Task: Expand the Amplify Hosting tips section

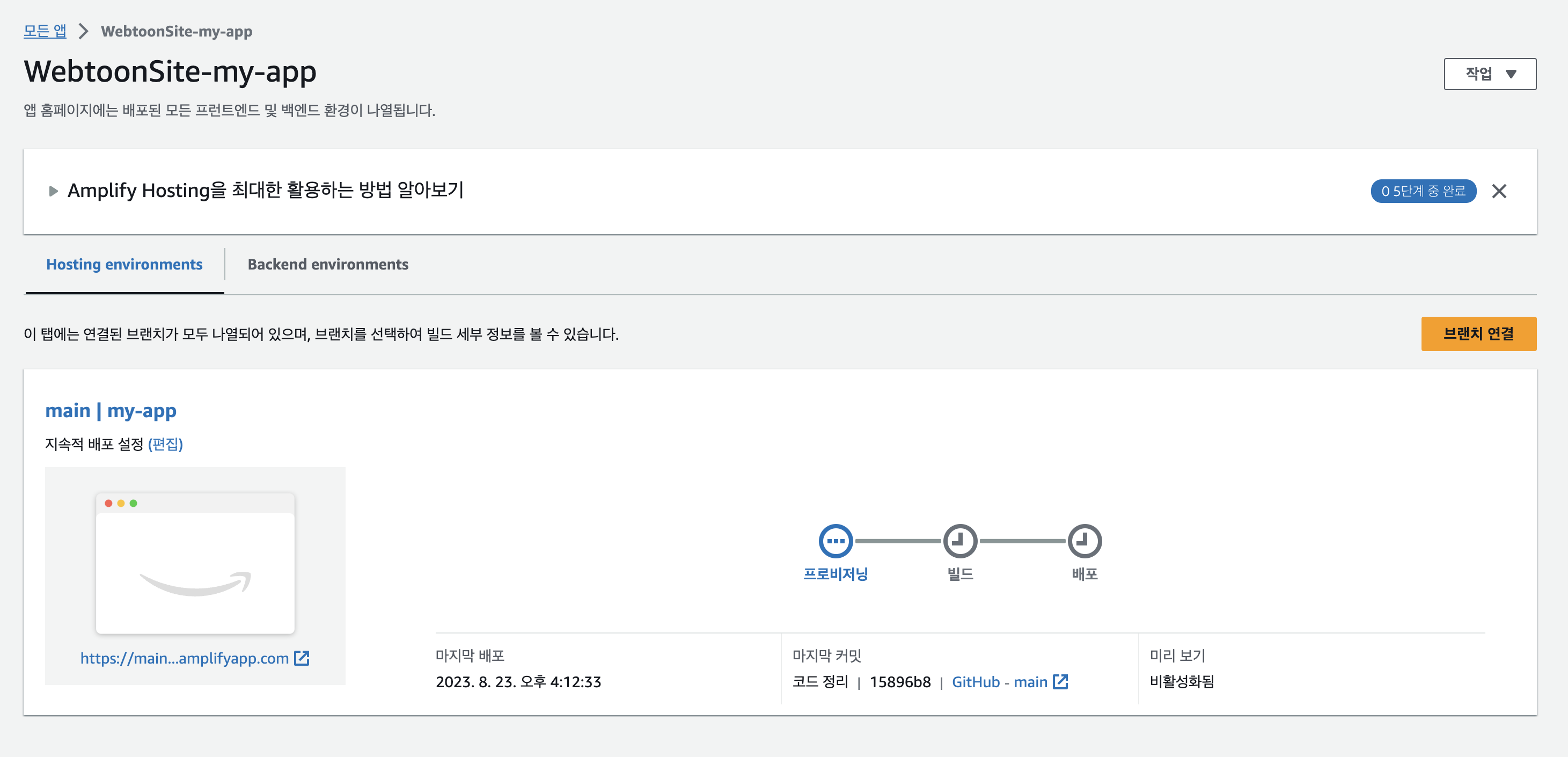Action: point(54,191)
